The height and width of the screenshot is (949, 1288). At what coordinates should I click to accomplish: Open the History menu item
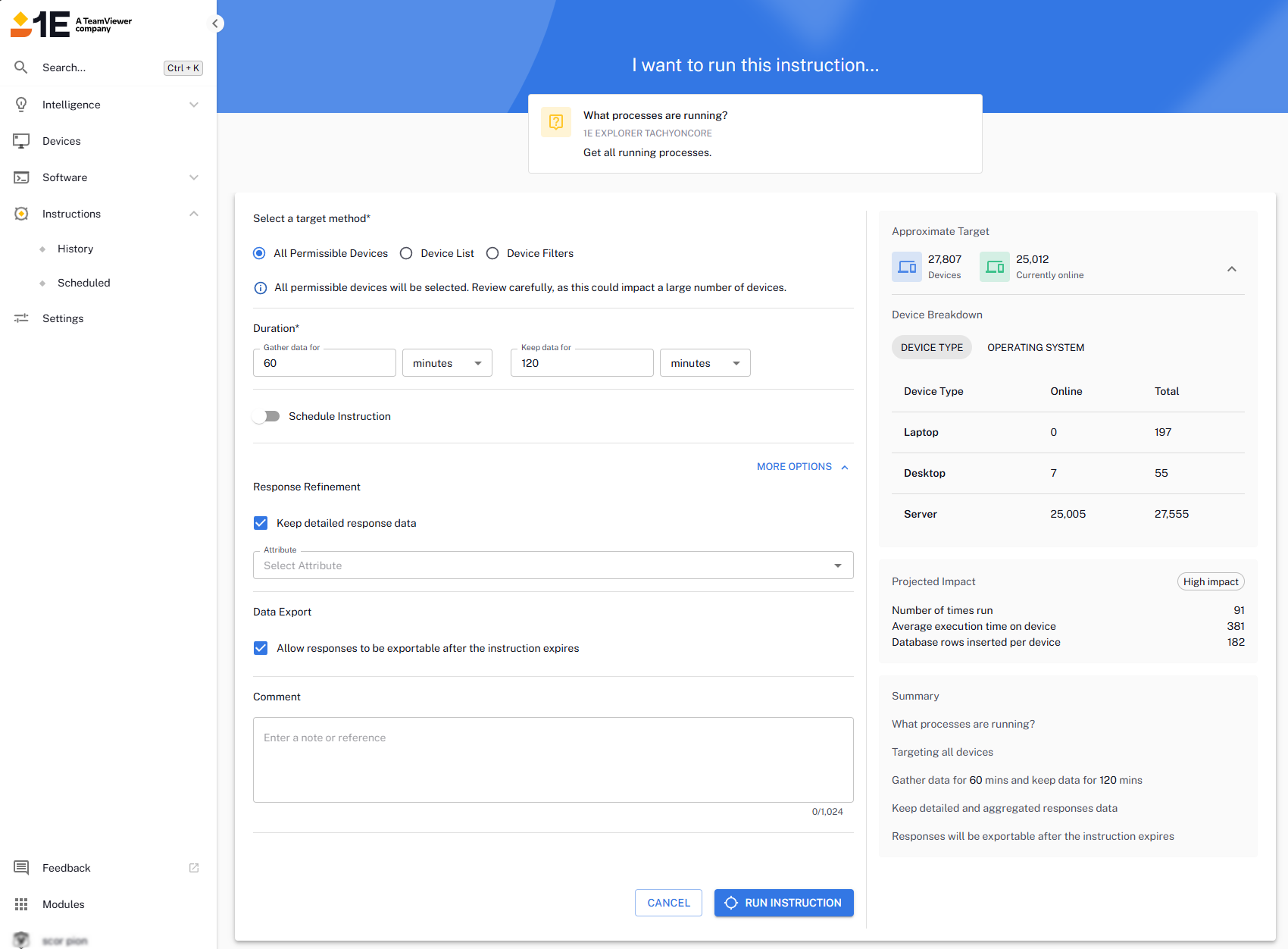[x=75, y=249]
